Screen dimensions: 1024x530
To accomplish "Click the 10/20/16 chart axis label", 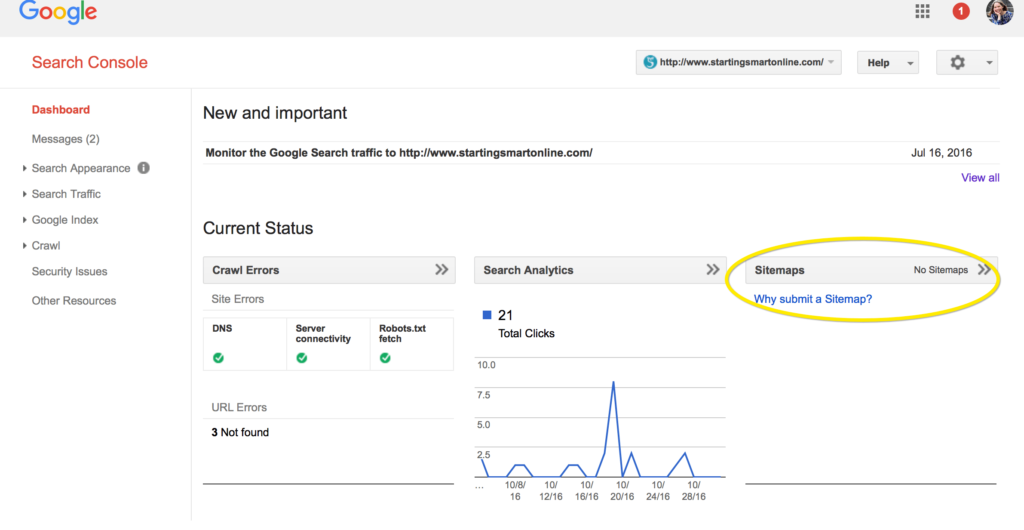I will click(x=622, y=491).
